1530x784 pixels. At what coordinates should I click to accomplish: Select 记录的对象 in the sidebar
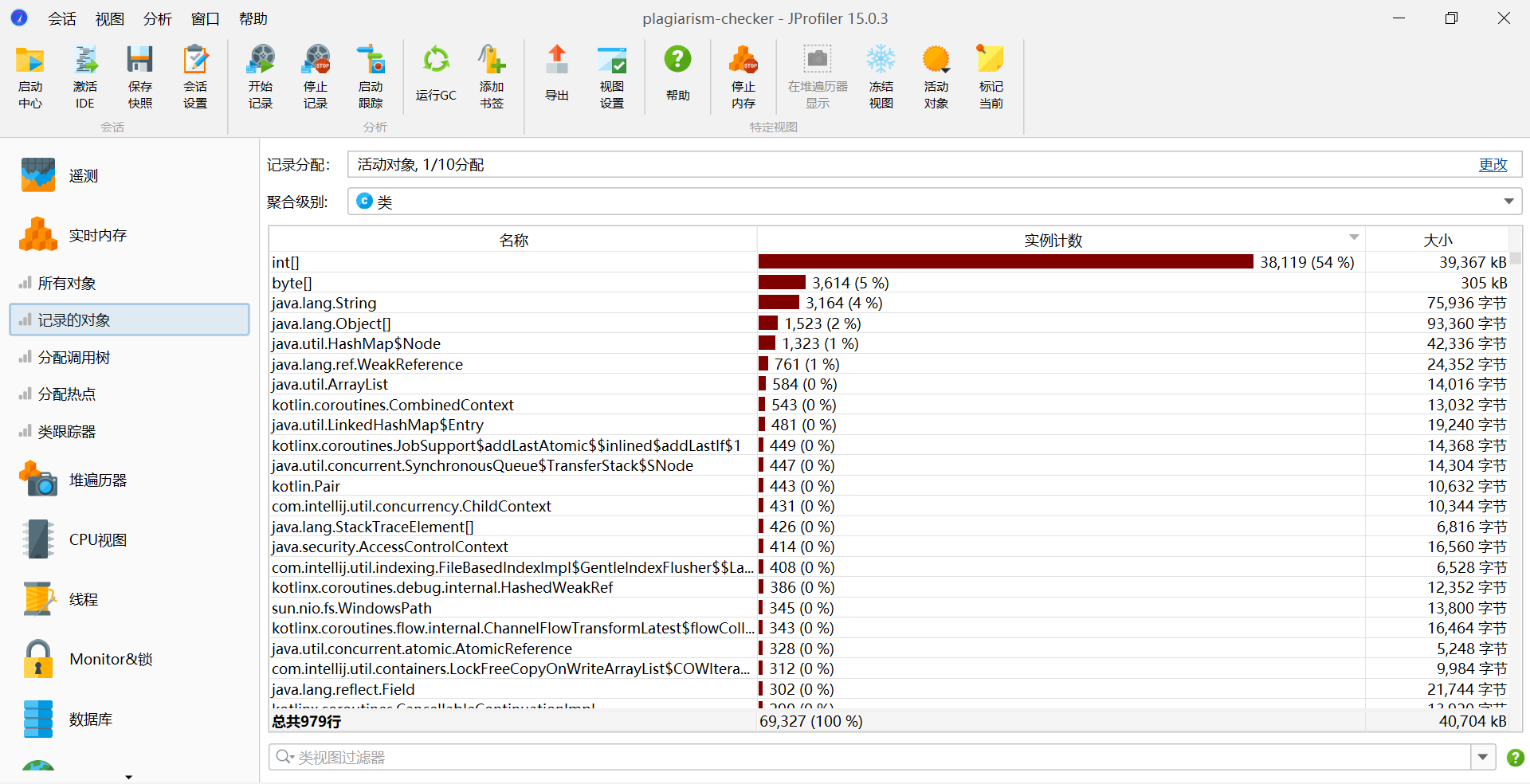(129, 319)
